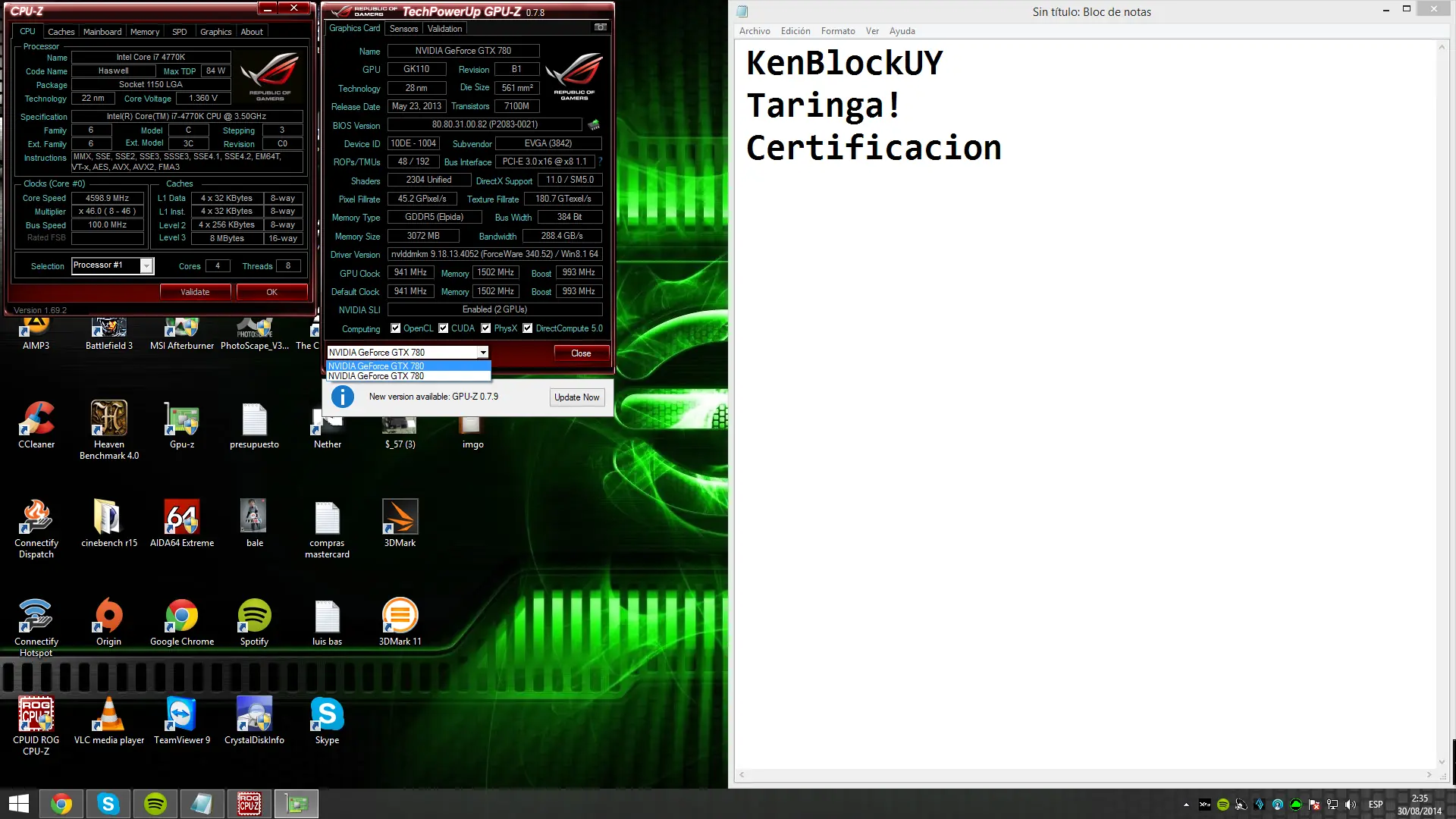
Task: Click the Skype taskbar button
Action: coord(108,804)
